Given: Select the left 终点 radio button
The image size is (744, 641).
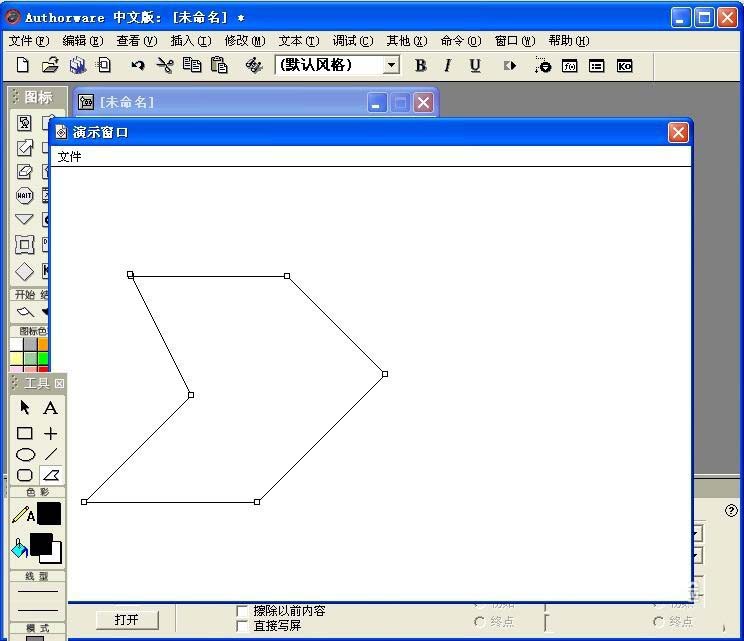Looking at the screenshot, I should (479, 622).
